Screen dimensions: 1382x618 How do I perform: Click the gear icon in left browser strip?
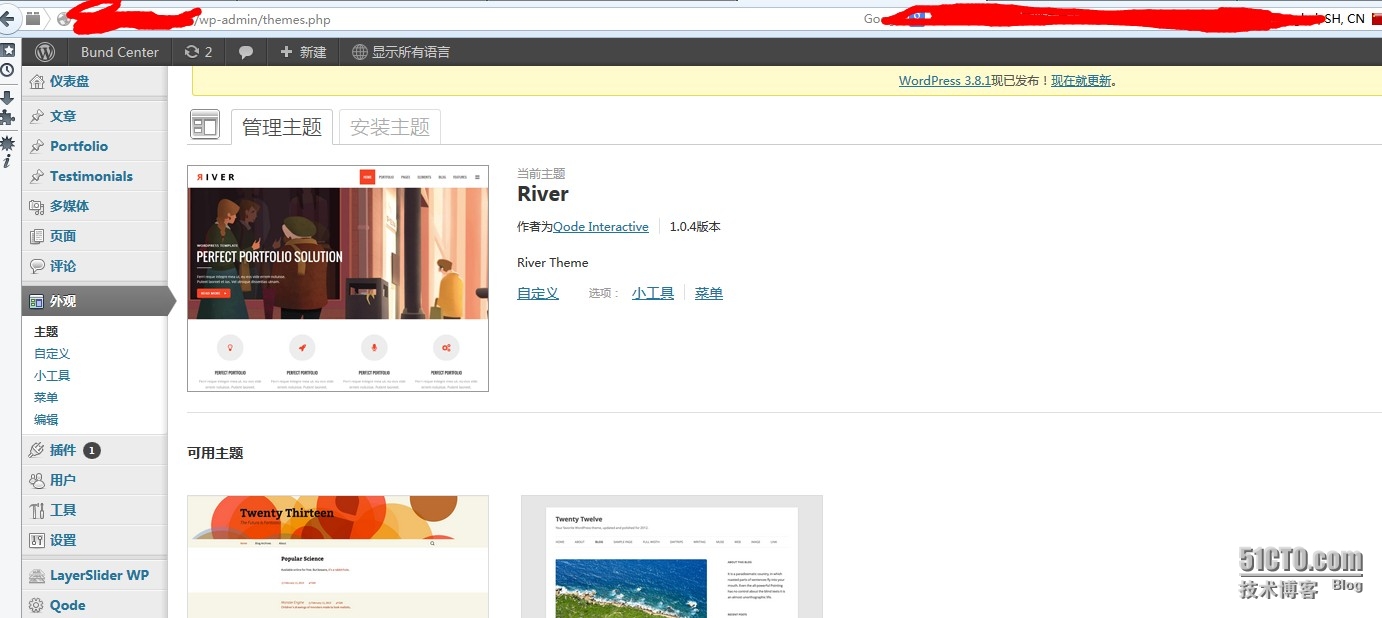[x=8, y=142]
